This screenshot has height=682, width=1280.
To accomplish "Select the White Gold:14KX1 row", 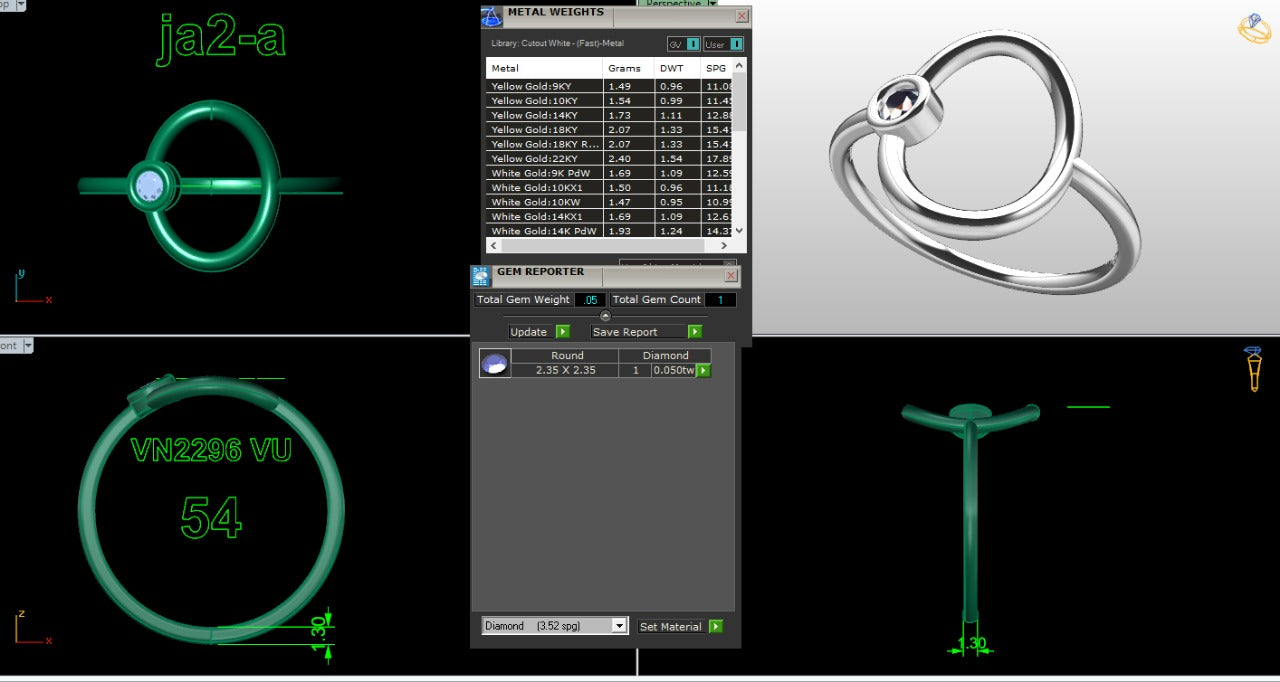I will point(610,216).
